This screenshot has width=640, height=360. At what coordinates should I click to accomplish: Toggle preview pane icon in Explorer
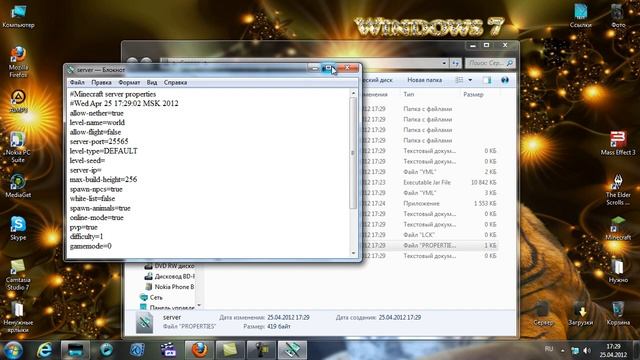(x=487, y=80)
